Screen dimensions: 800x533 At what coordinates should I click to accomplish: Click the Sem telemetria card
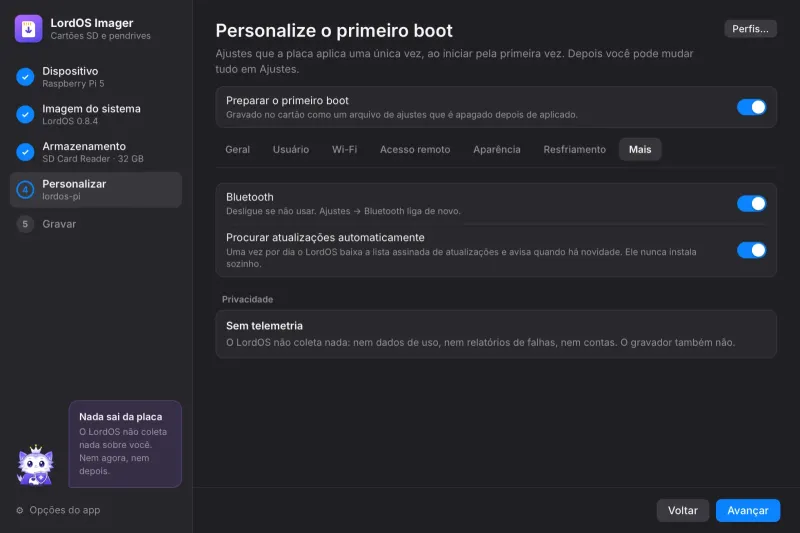tap(496, 334)
